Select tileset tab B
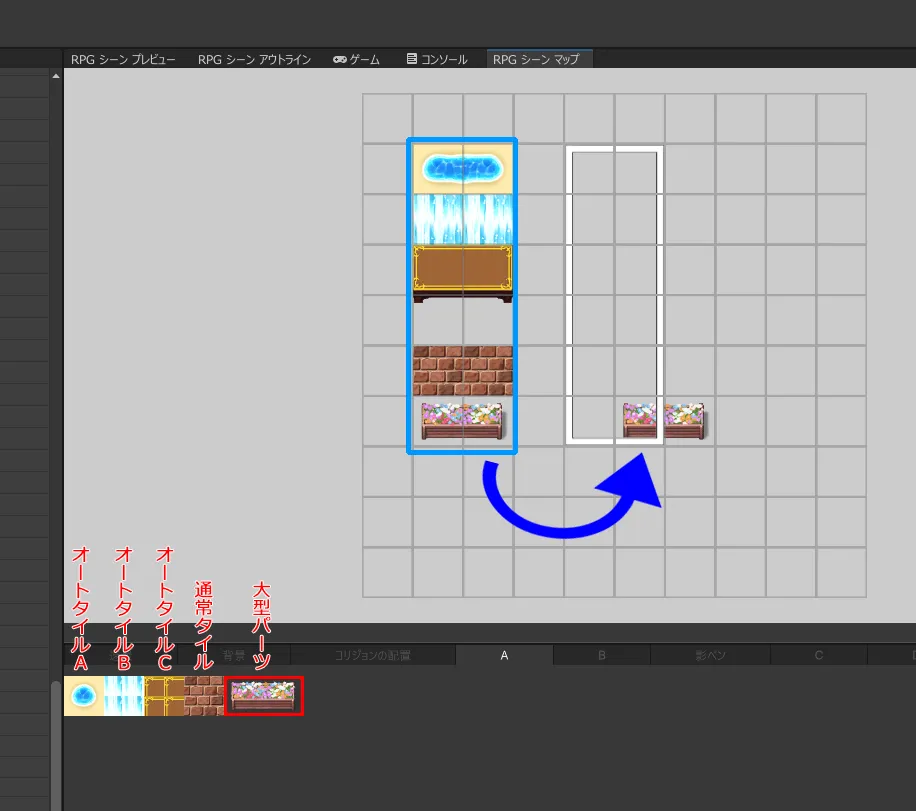 [602, 655]
